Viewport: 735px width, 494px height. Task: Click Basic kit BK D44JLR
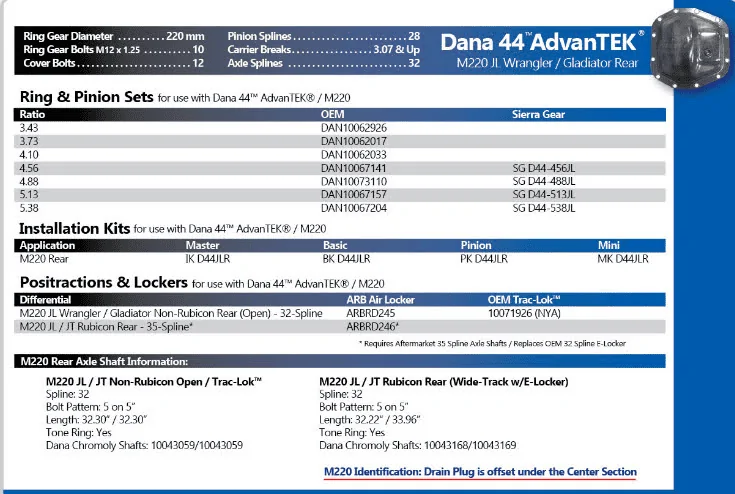point(346,259)
